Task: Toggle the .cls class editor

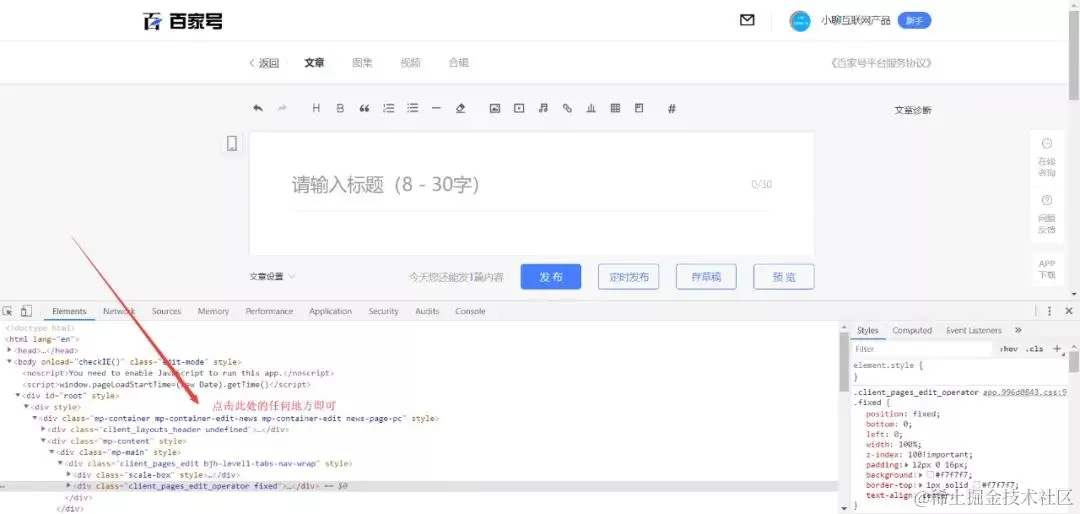Action: [1035, 349]
